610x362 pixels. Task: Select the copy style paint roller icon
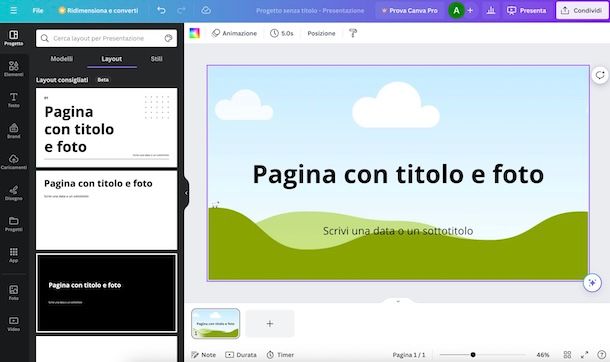(x=353, y=33)
